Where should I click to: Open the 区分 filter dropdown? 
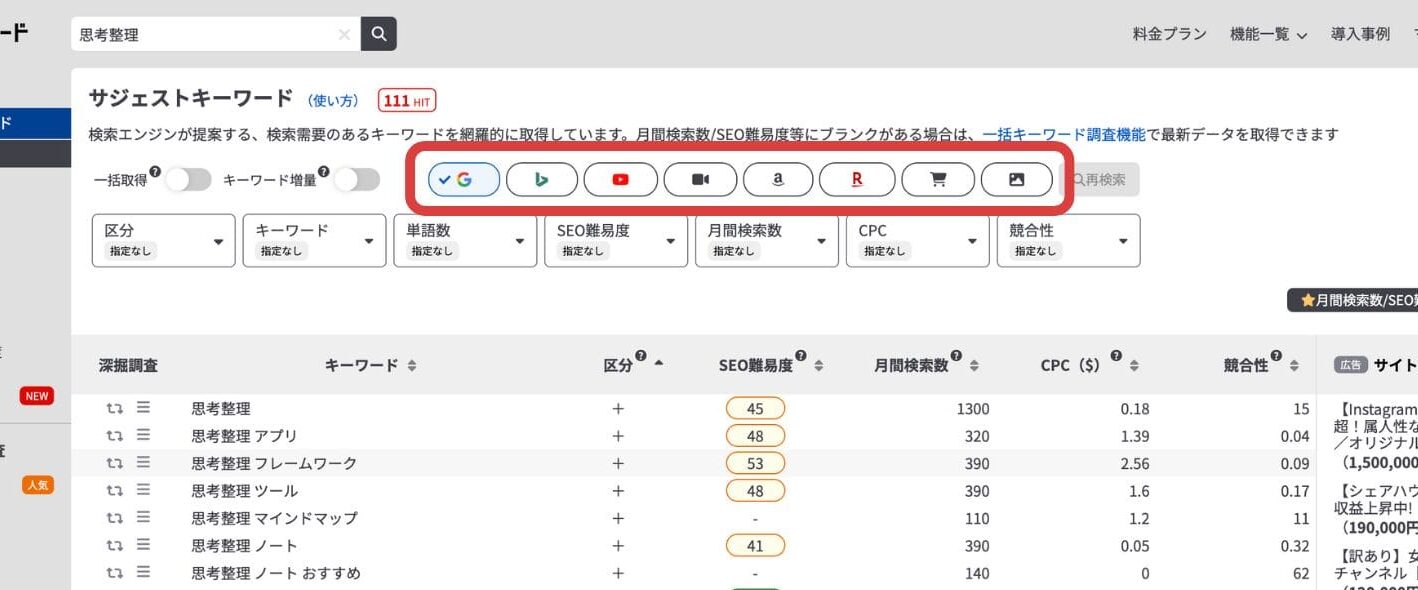pyautogui.click(x=164, y=240)
